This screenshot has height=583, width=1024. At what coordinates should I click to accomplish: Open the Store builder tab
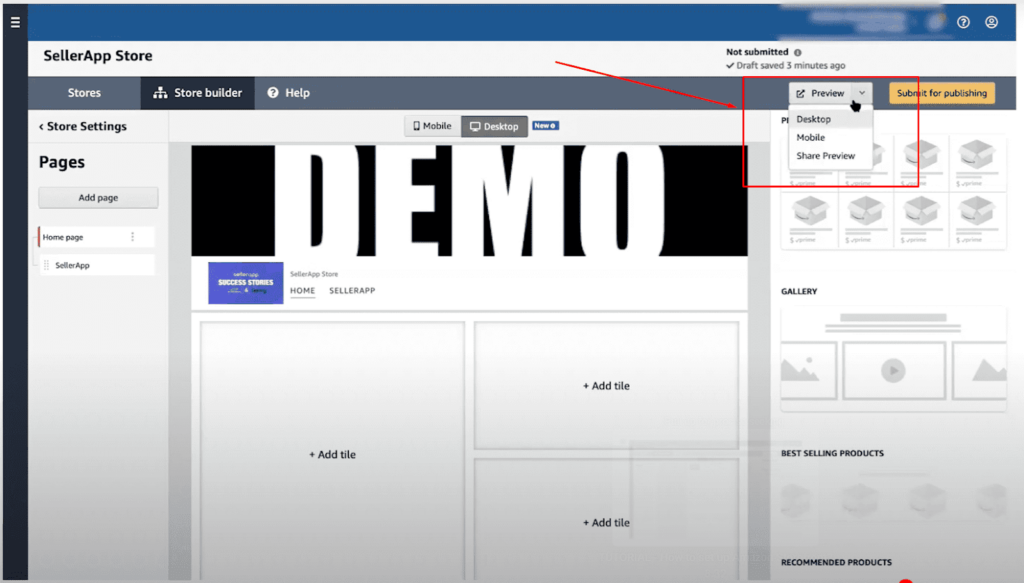pos(198,93)
